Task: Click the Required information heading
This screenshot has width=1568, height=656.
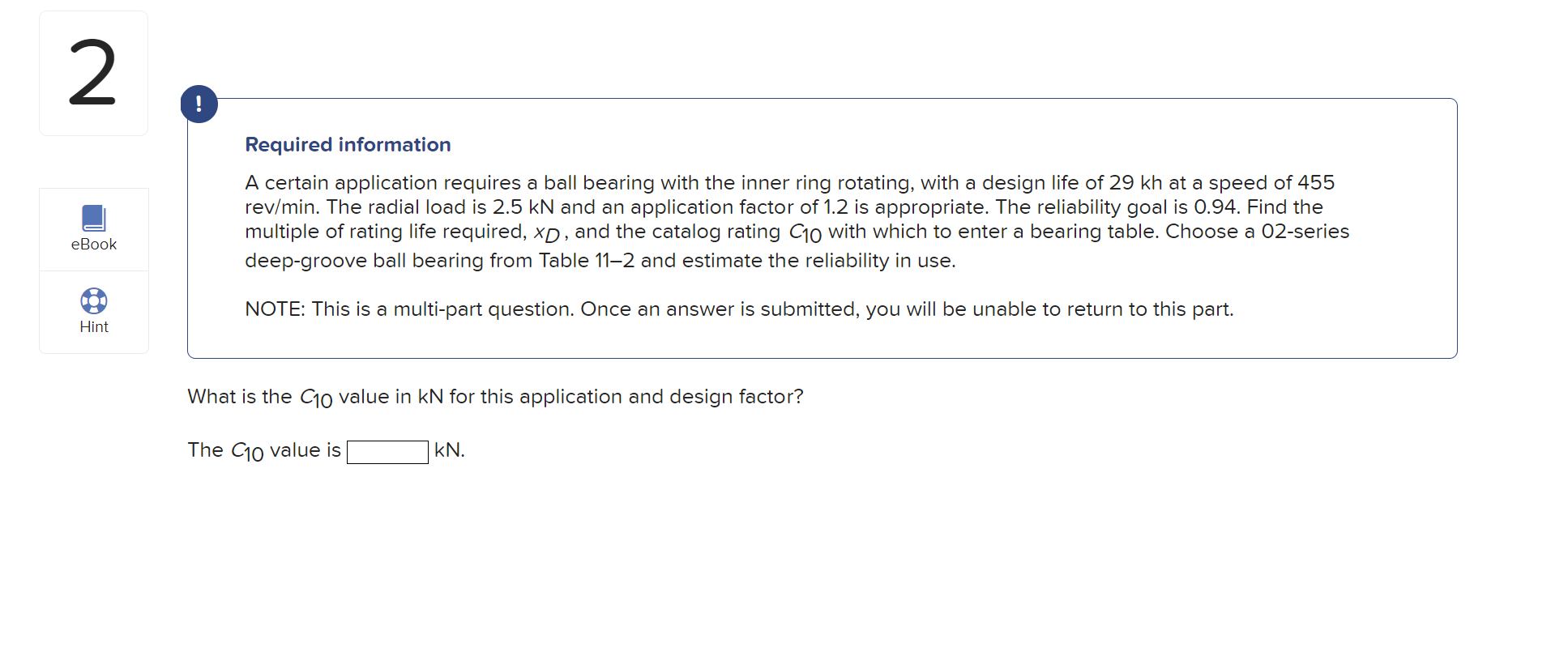Action: click(348, 144)
